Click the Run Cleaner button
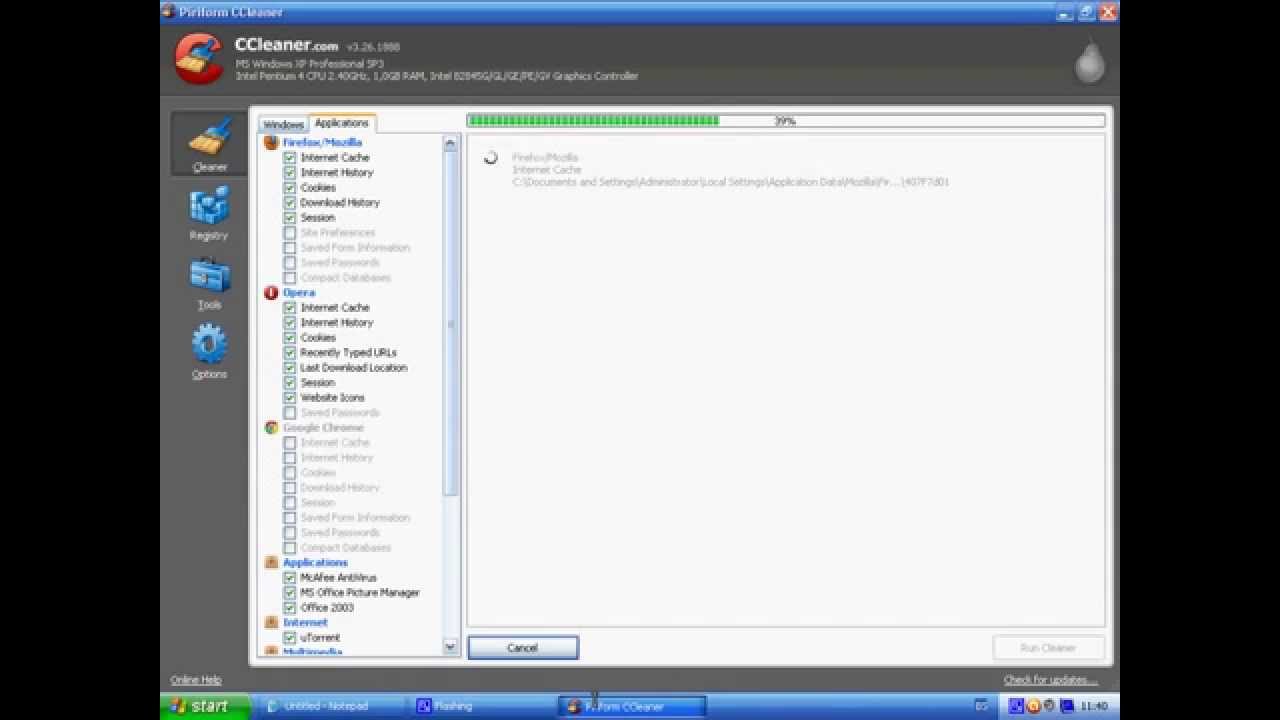The image size is (1280, 720). pos(1048,648)
